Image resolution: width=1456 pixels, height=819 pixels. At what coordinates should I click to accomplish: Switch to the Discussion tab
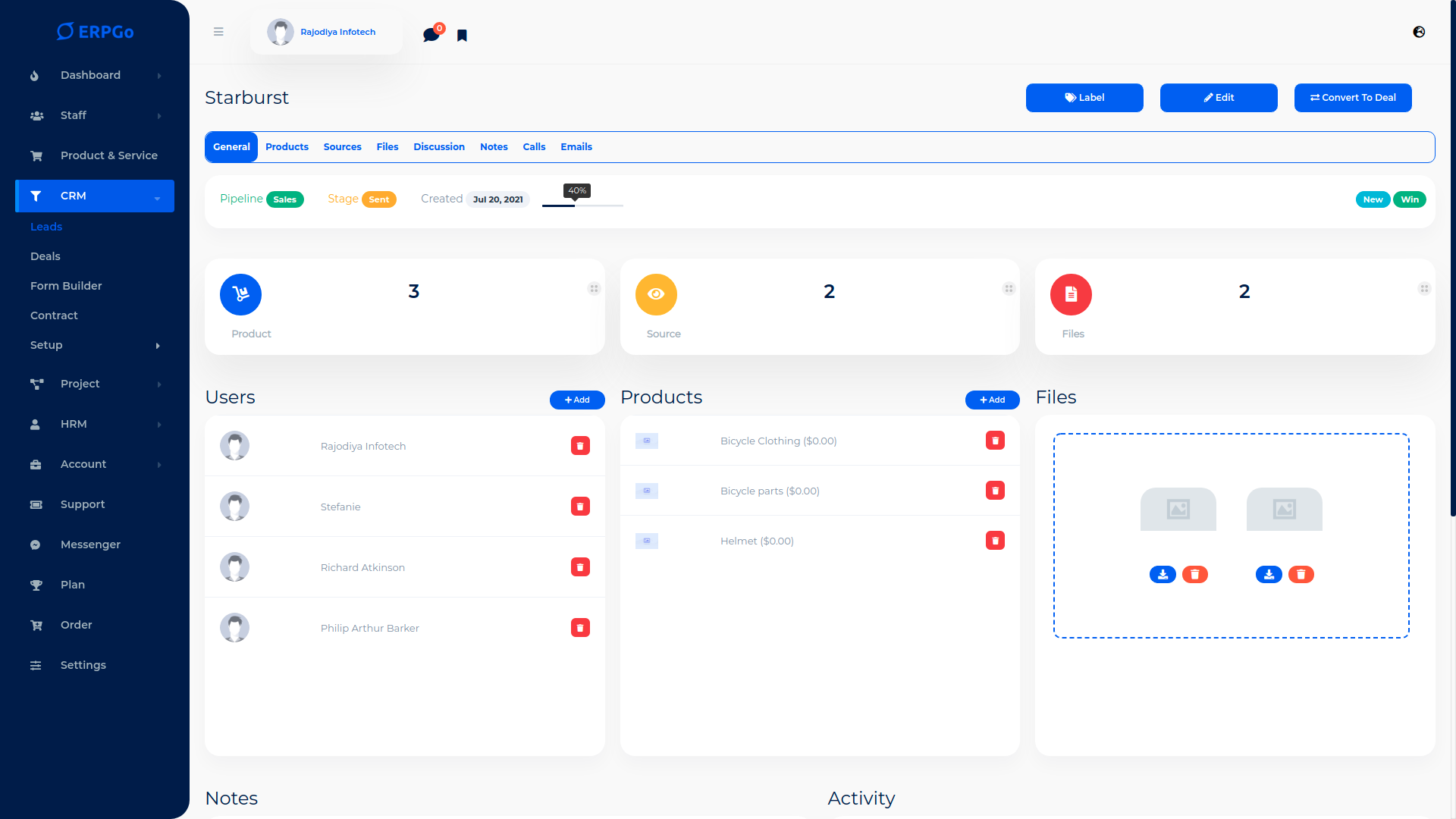coord(439,147)
